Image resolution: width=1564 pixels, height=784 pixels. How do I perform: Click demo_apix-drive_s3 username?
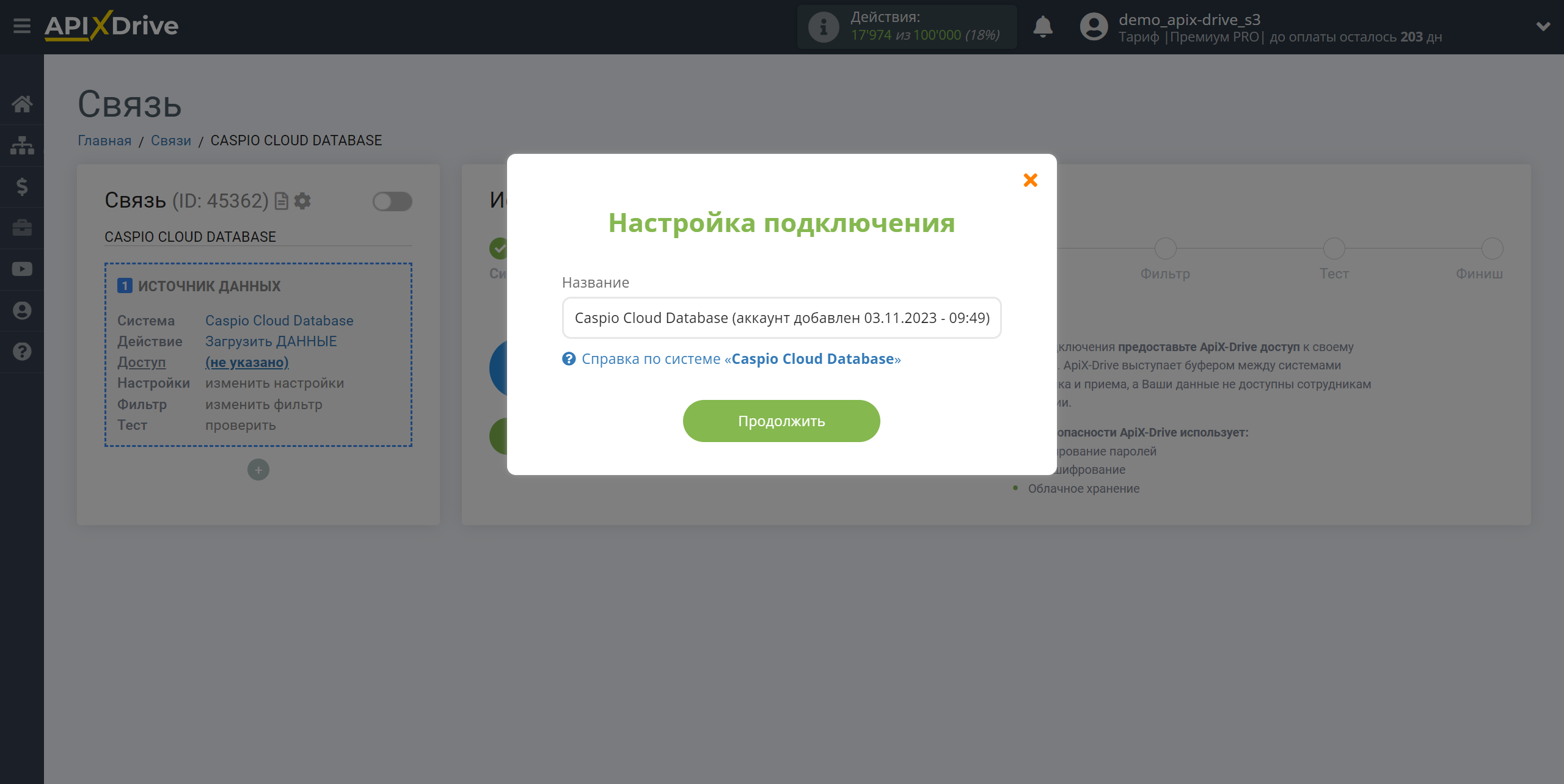click(1189, 20)
